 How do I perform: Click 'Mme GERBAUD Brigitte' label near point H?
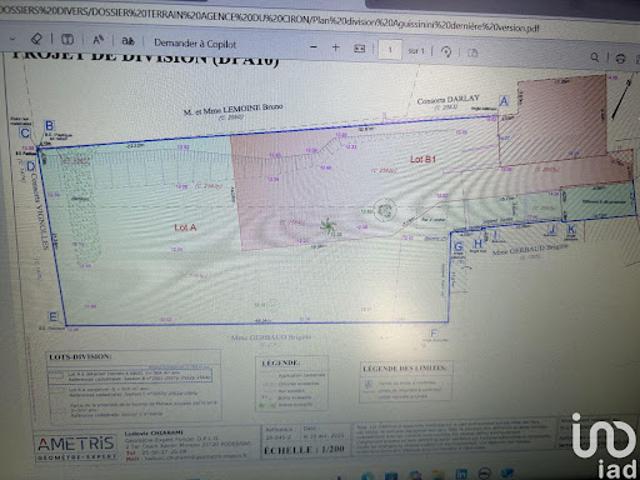tap(528, 250)
